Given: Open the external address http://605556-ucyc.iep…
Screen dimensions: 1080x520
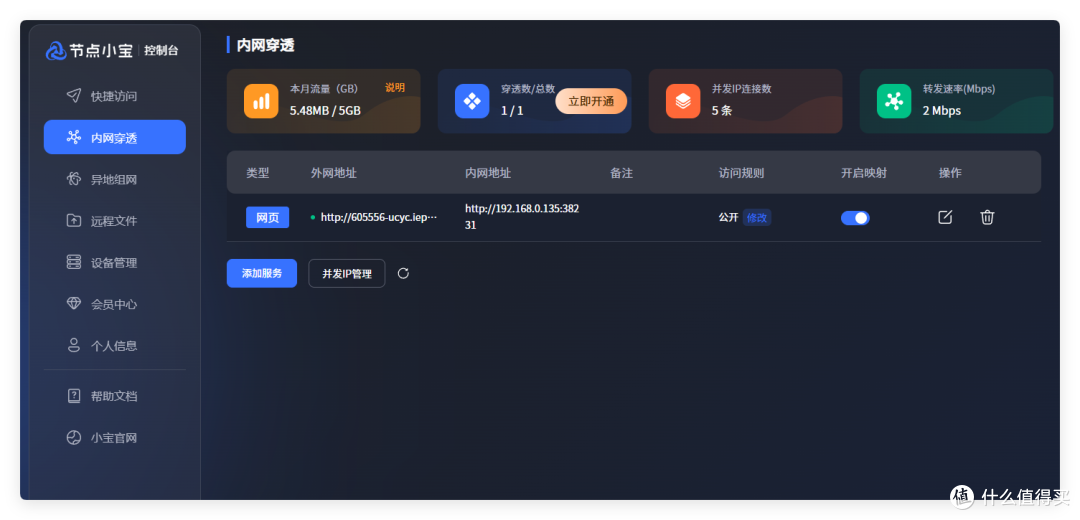Looking at the screenshot, I should coord(379,217).
